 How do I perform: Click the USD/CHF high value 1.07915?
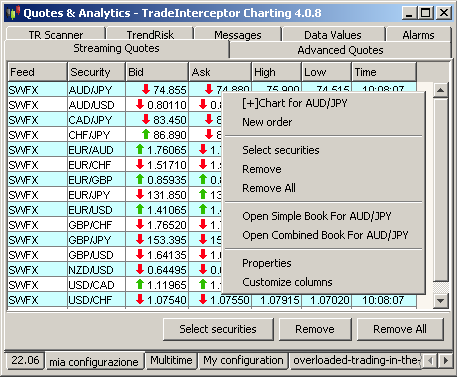[280, 300]
